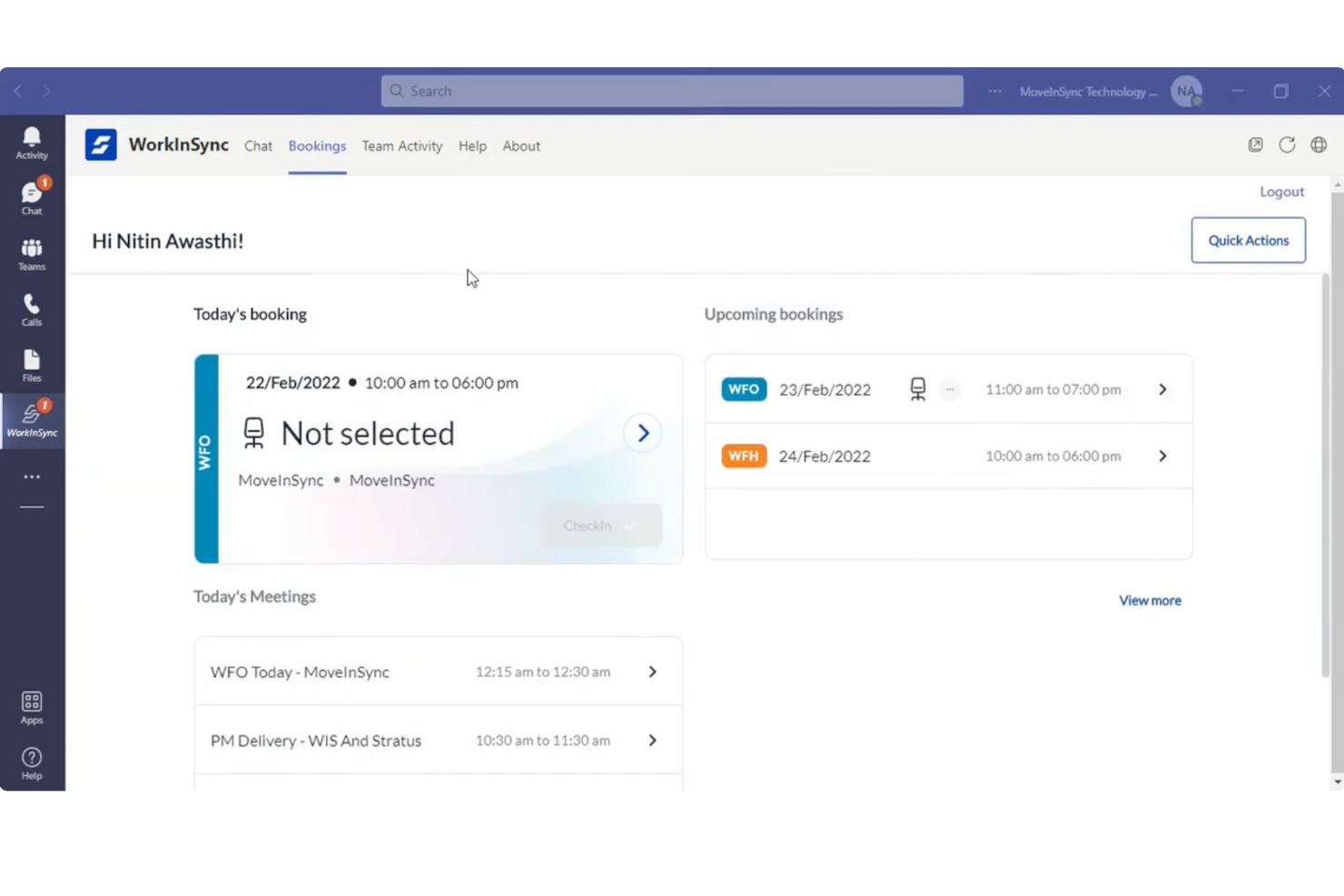Open the Calls phone icon
The image size is (1344, 896).
(32, 310)
